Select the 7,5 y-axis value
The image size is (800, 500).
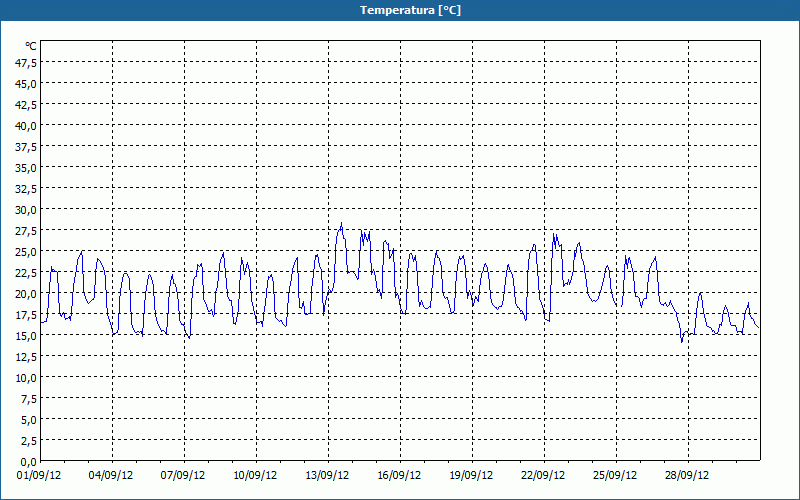point(29,399)
